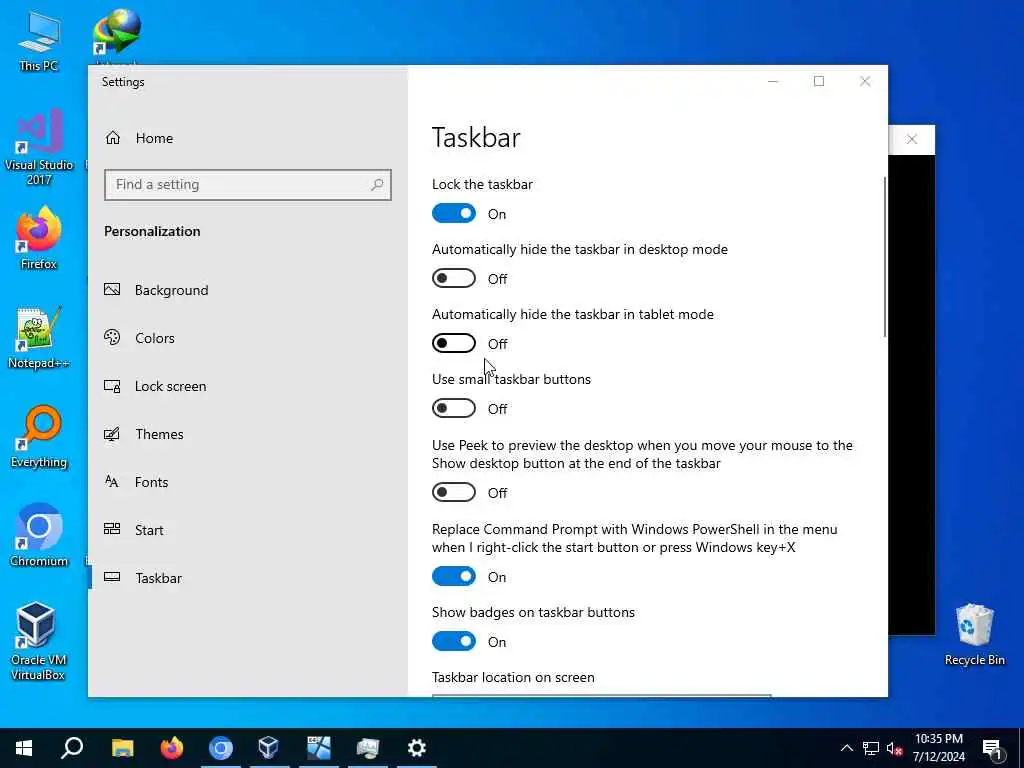This screenshot has height=768, width=1024.
Task: Click the Colors palette icon in the sidebar
Action: tap(112, 338)
